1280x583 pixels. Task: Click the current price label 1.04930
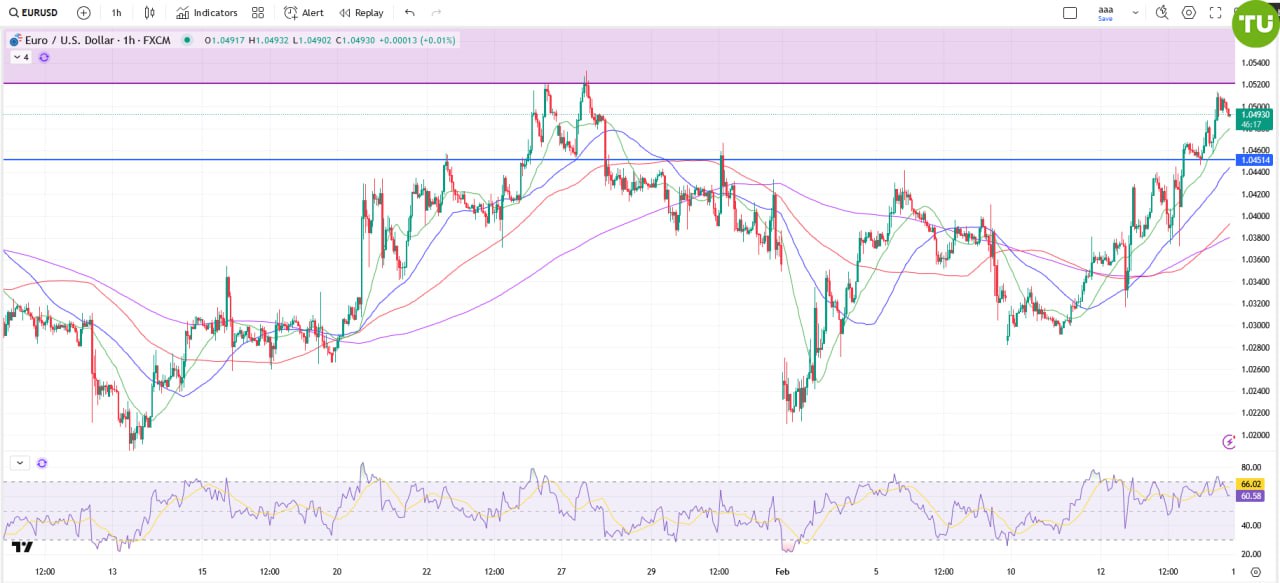[1254, 115]
